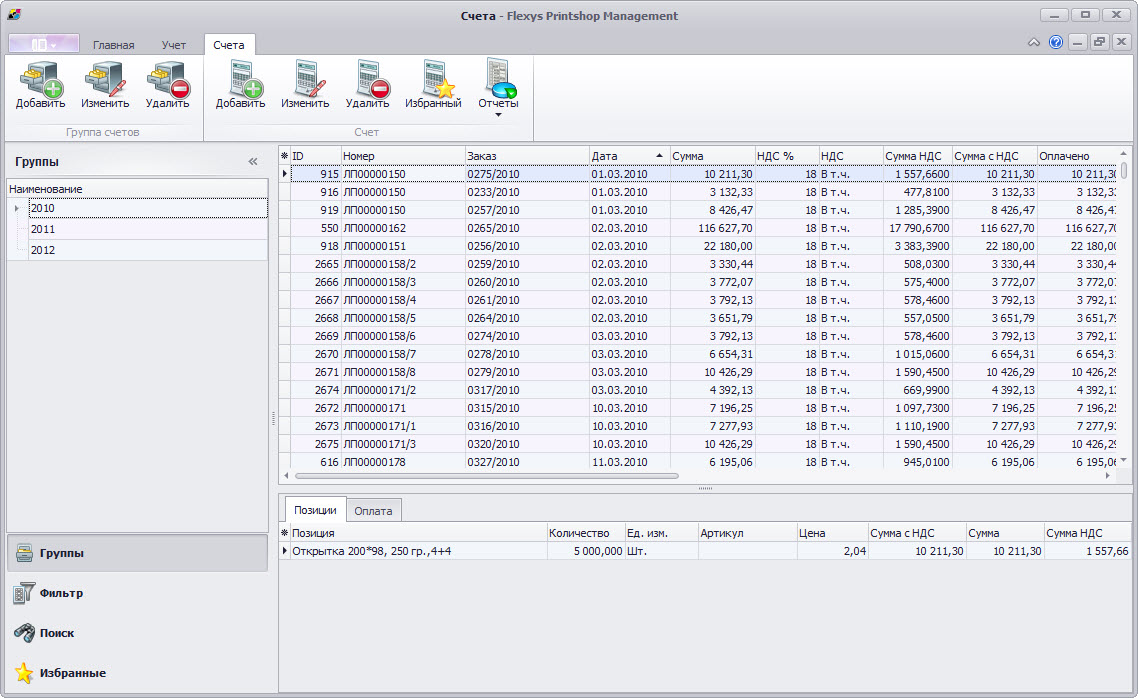Add a new invoice in the Счет section
This screenshot has height=698, width=1138.
(x=240, y=86)
